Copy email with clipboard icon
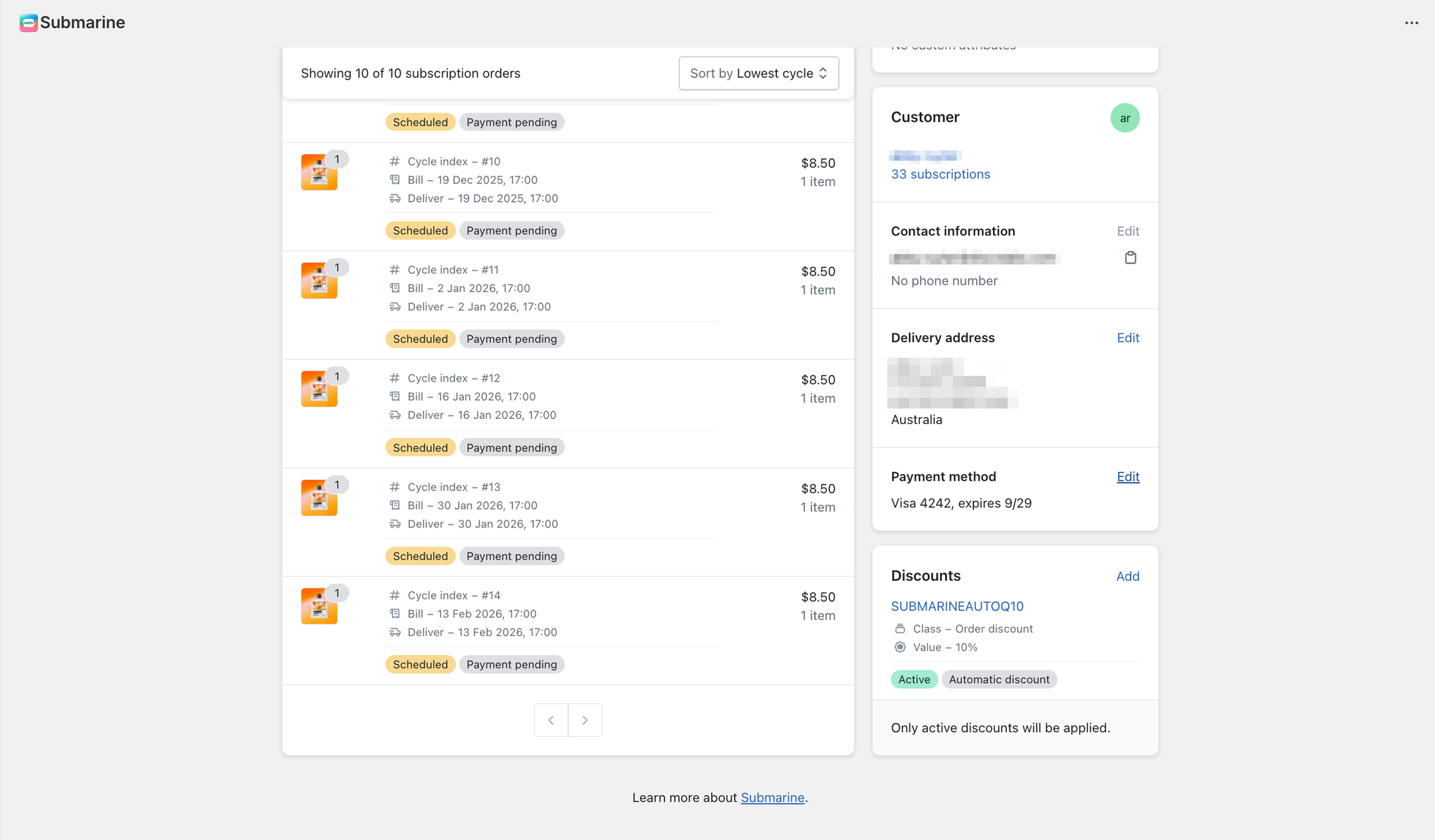Viewport: 1435px width, 840px height. click(1130, 258)
